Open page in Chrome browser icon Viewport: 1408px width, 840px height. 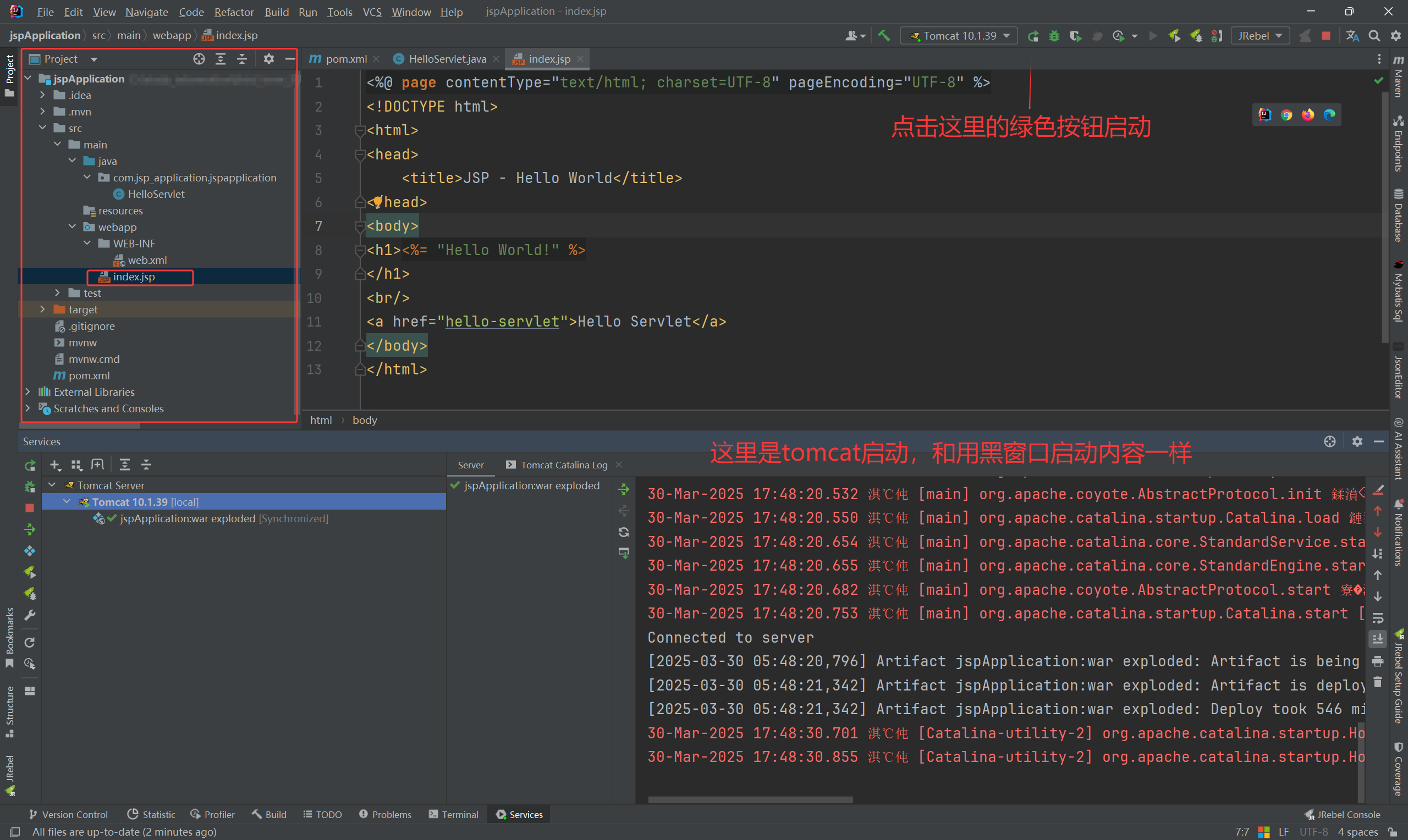tap(1286, 115)
